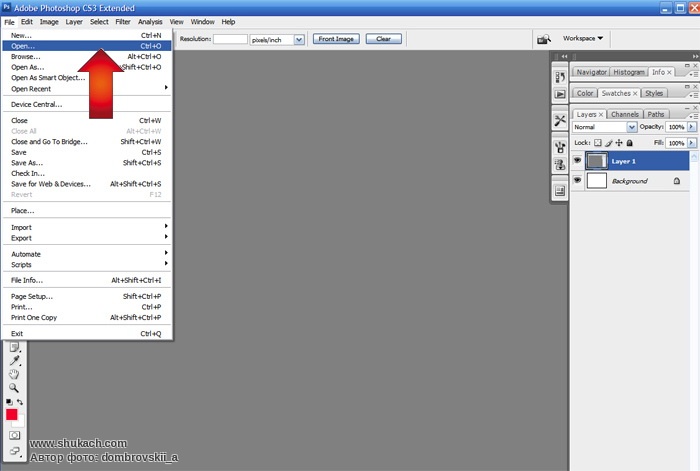Open the Actions panel dock icon
This screenshot has height=471, width=700.
(560, 94)
